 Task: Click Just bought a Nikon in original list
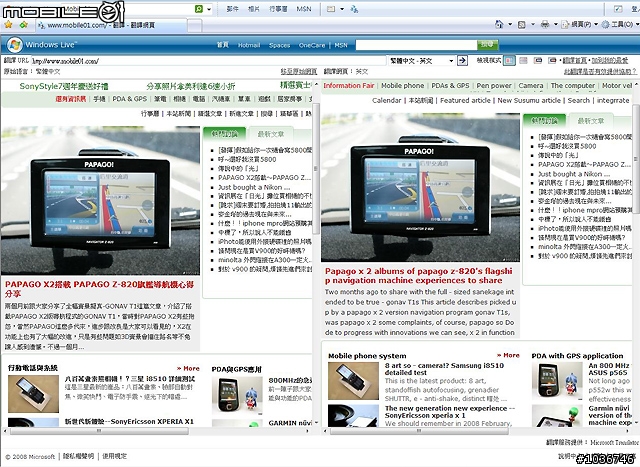click(254, 187)
